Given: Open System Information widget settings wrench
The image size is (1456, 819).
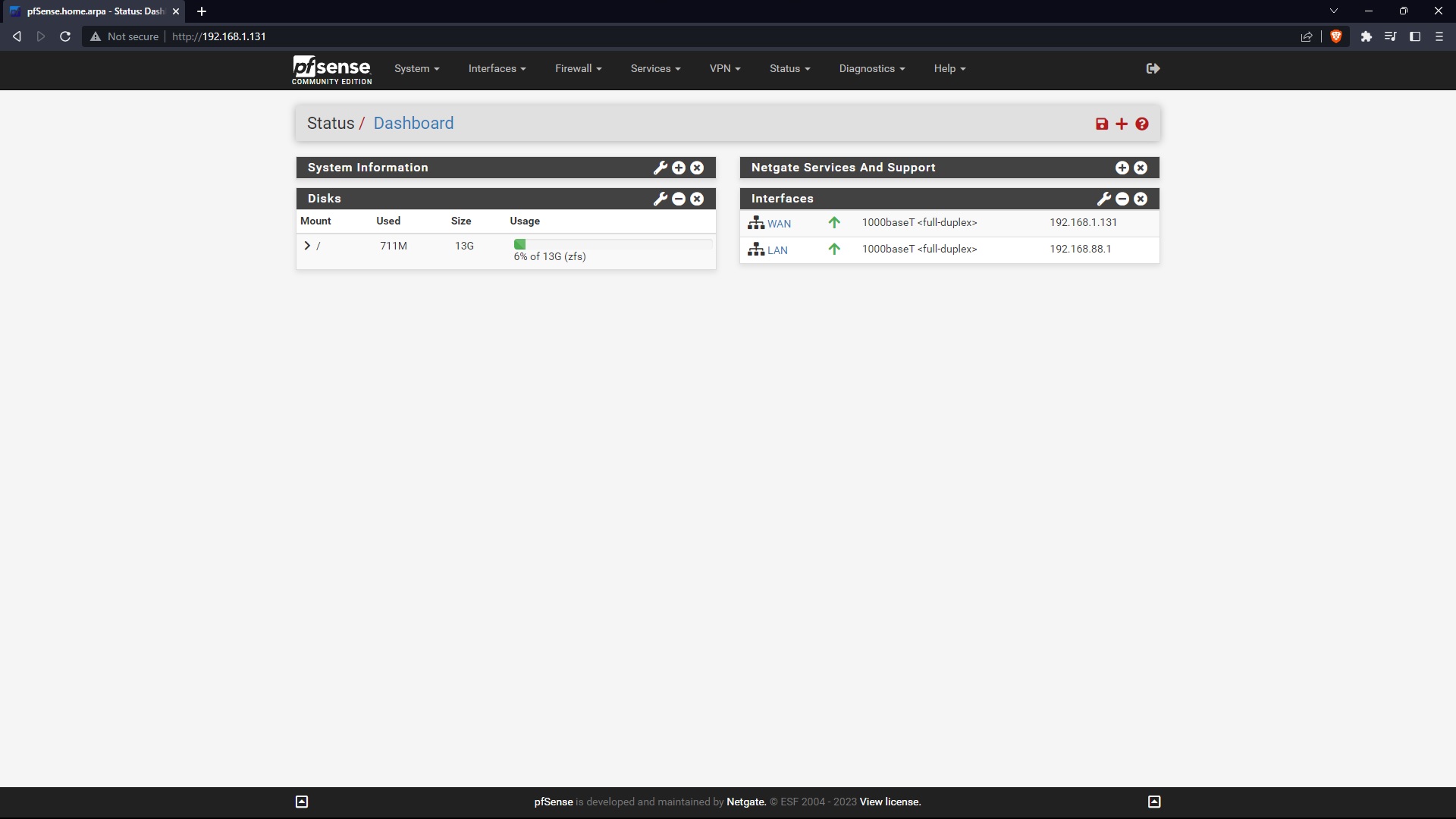Looking at the screenshot, I should pyautogui.click(x=661, y=168).
